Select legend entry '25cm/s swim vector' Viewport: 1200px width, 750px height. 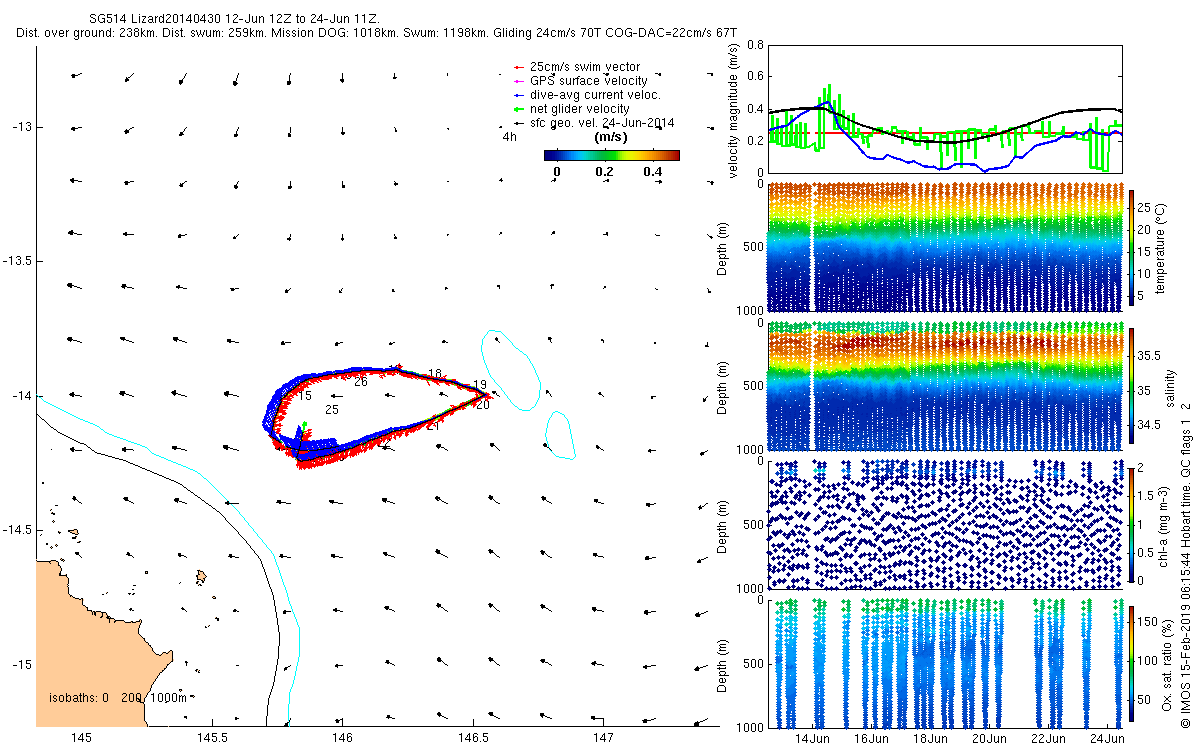(585, 67)
